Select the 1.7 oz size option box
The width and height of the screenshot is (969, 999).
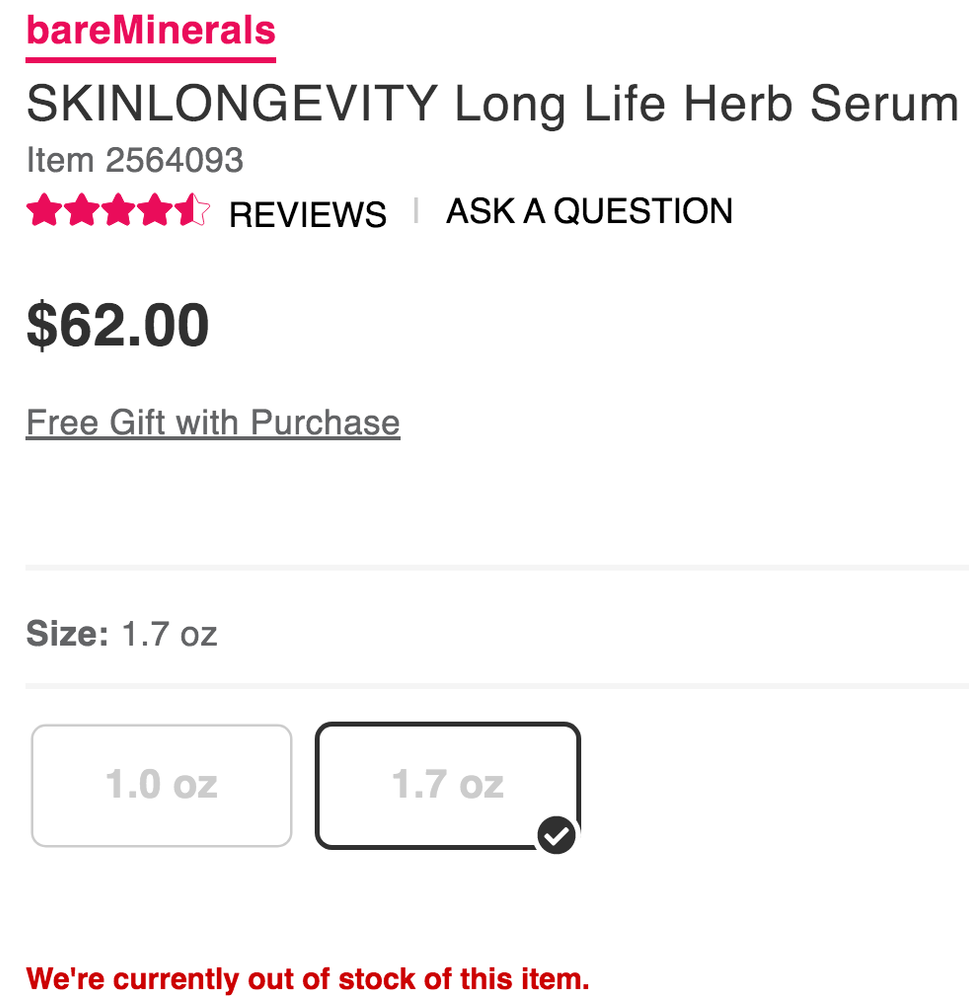coord(447,785)
